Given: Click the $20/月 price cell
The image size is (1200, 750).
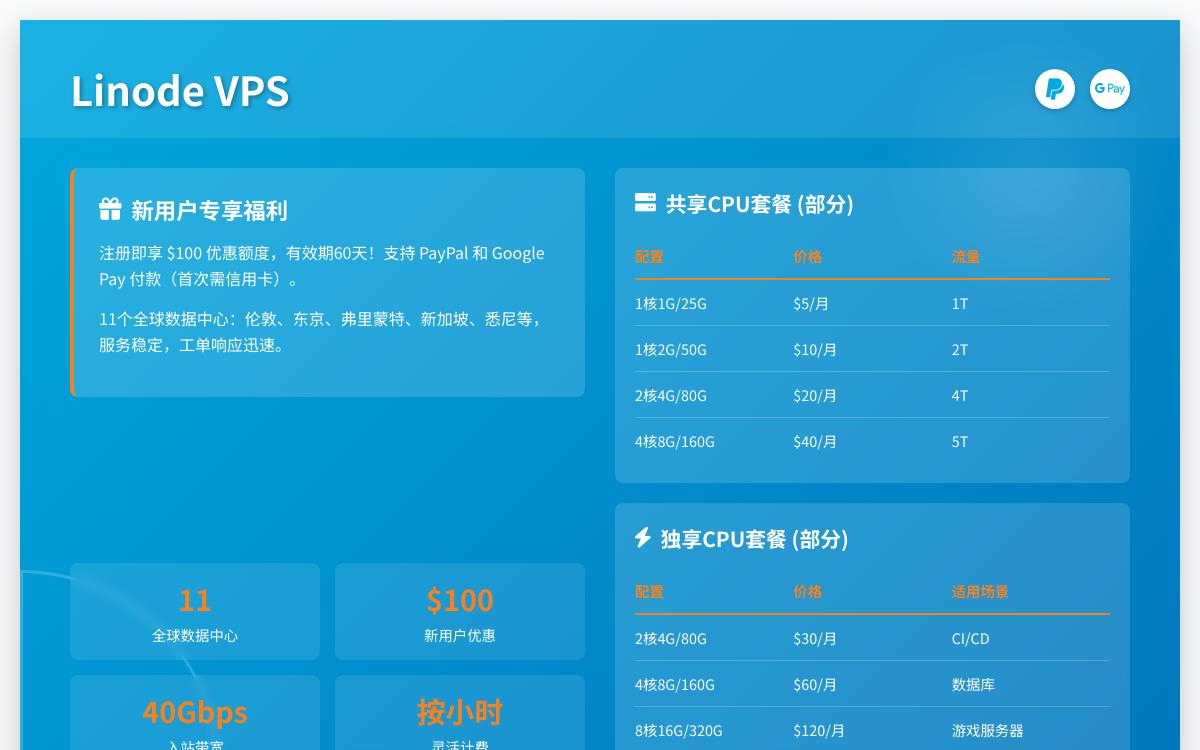Looking at the screenshot, I should tap(815, 395).
